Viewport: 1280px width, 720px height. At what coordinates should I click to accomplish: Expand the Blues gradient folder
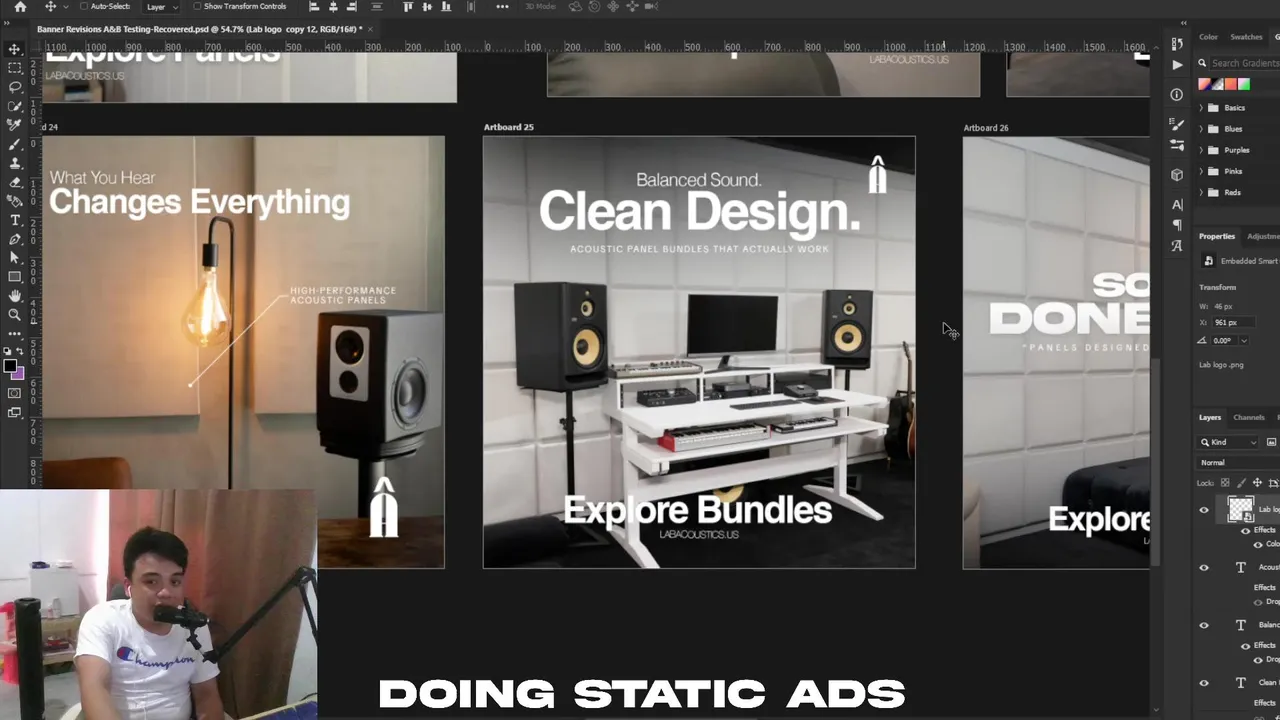[x=1201, y=129]
